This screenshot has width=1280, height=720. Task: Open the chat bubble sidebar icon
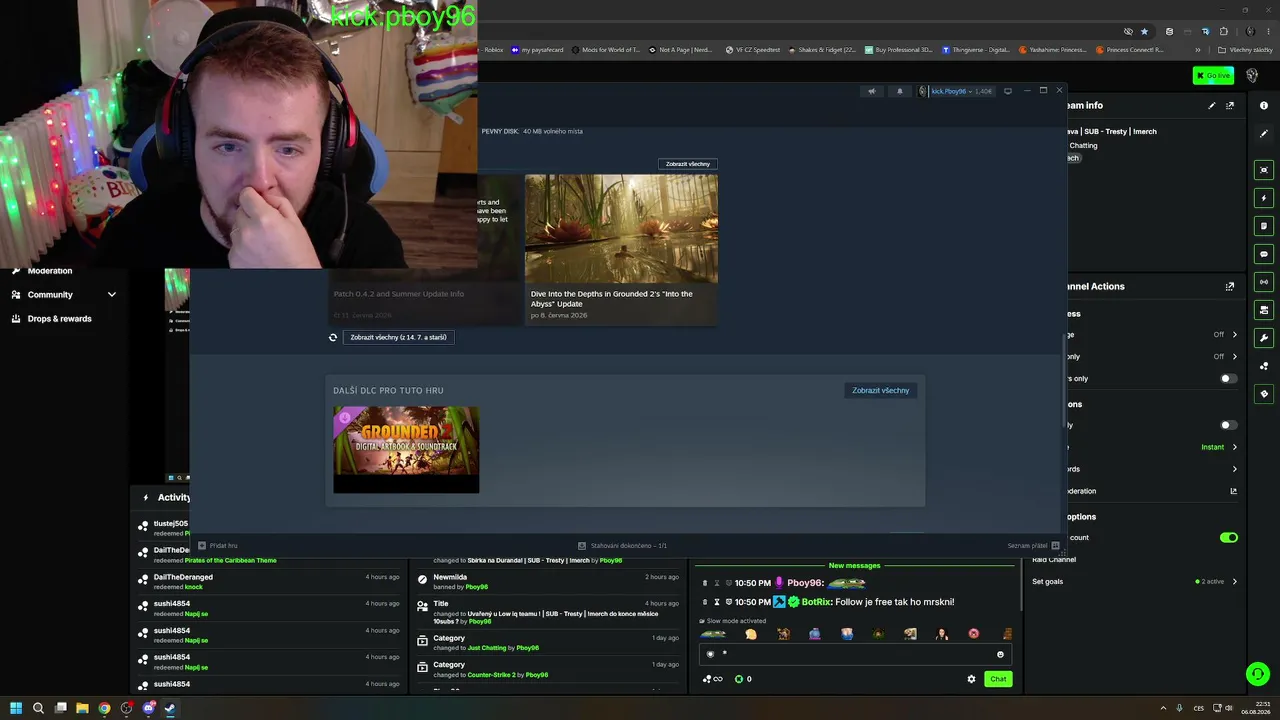1264,254
